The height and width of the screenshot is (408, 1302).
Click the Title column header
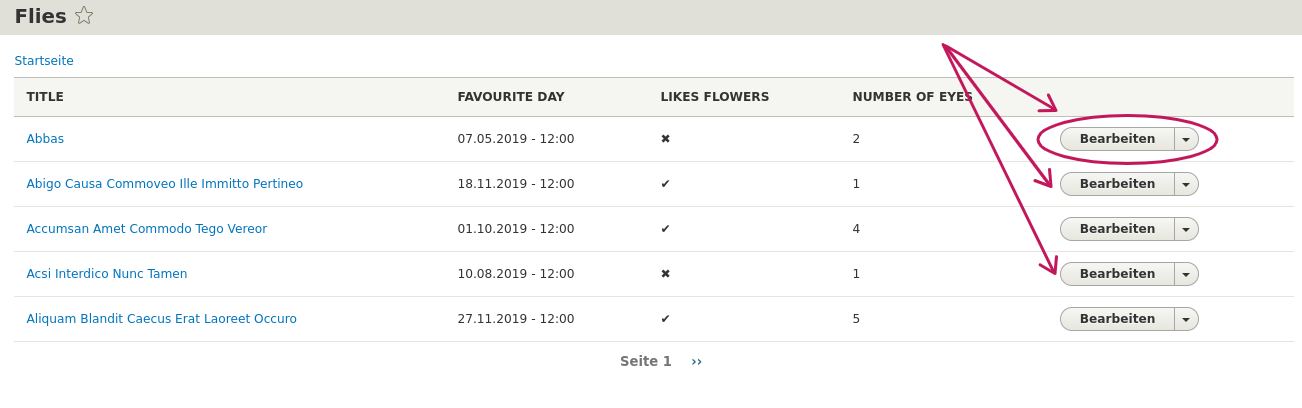[x=45, y=97]
